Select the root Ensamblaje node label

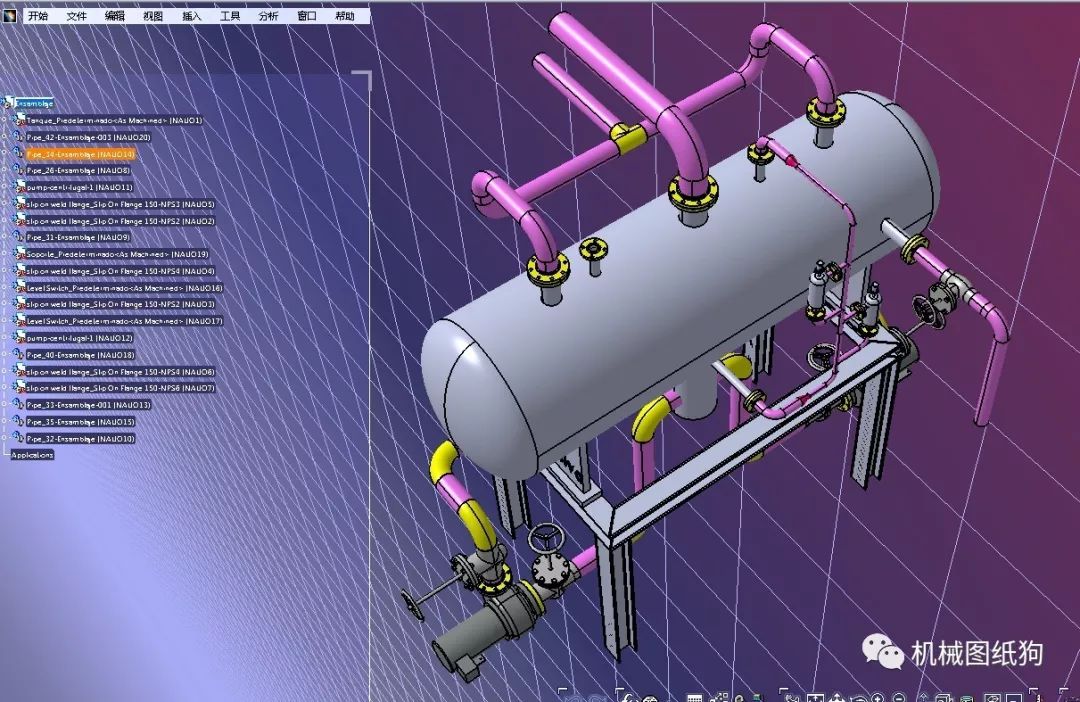[x=34, y=103]
